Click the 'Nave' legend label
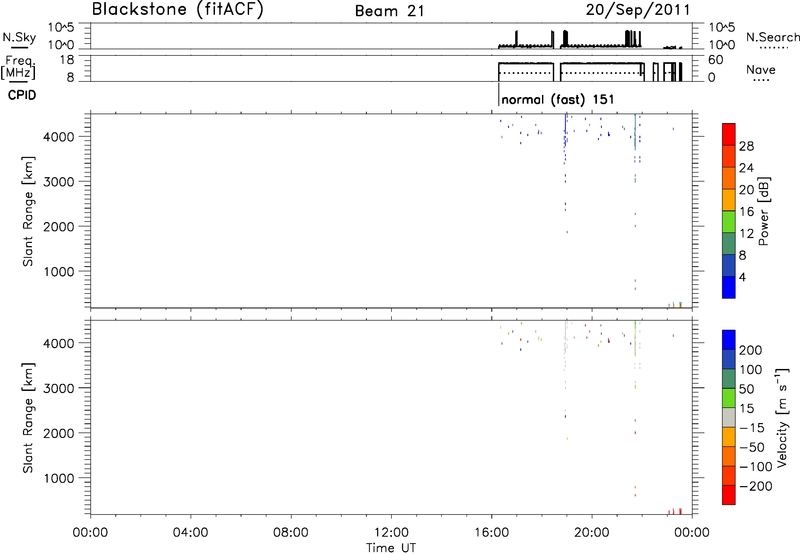800x554 pixels. pos(761,69)
